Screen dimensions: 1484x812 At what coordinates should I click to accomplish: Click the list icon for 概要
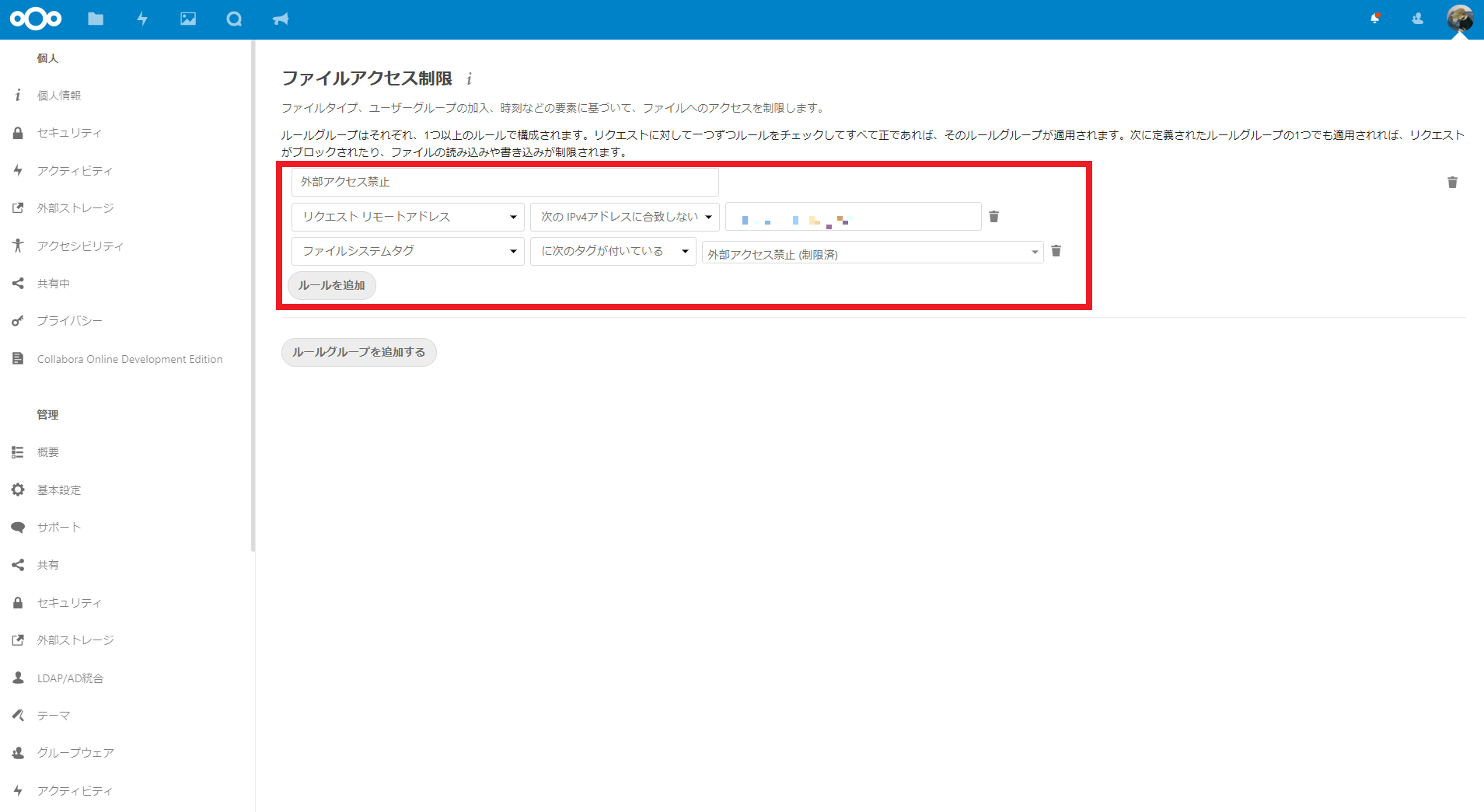(x=18, y=451)
